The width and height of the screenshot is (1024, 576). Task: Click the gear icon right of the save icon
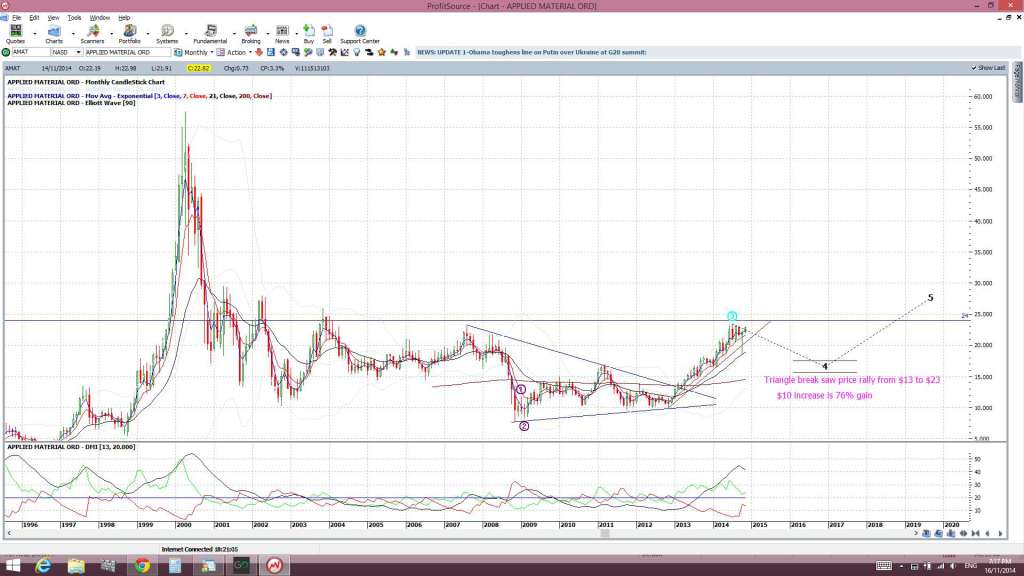tap(283, 52)
